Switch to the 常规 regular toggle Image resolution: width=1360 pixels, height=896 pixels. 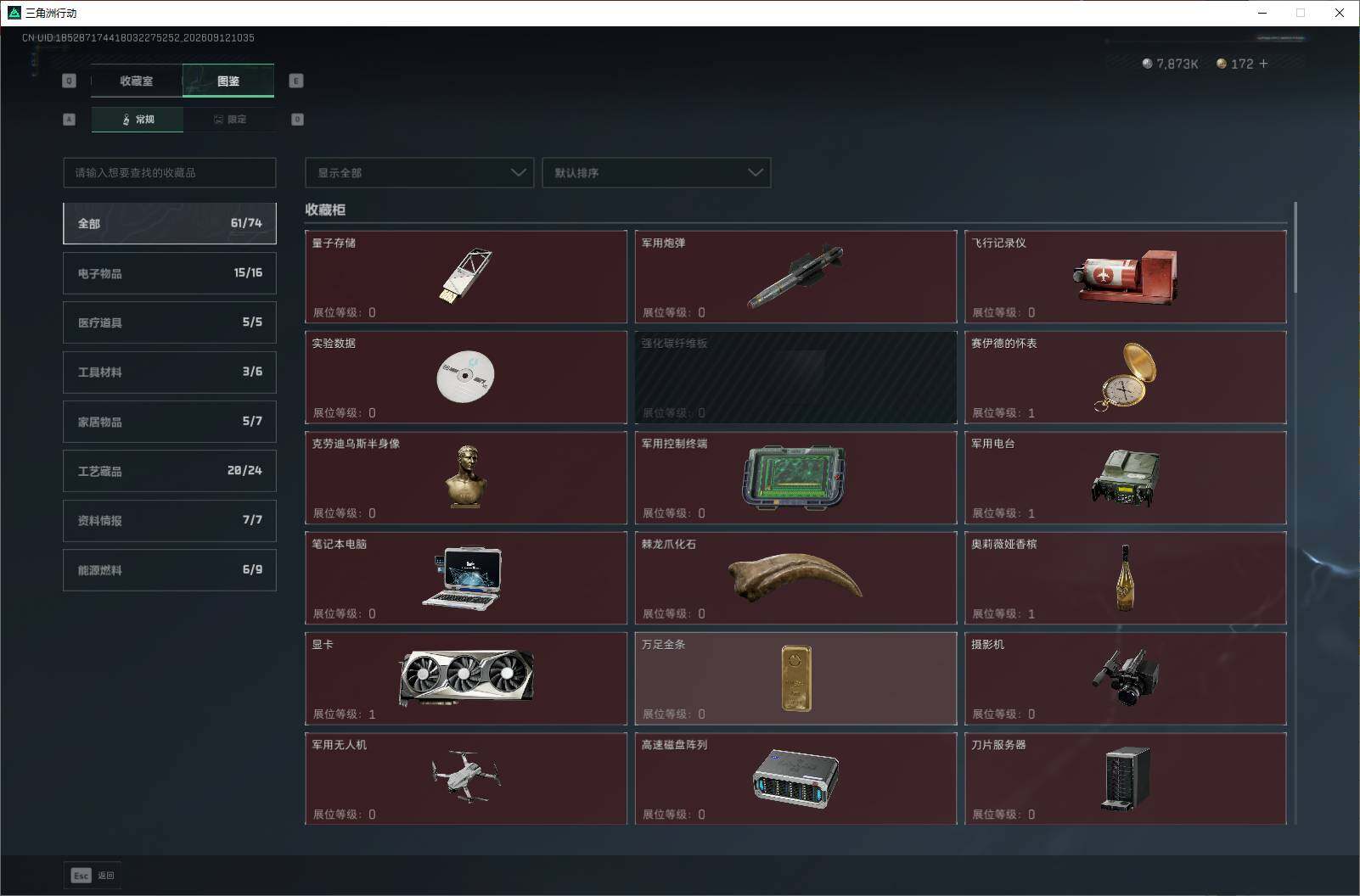tap(138, 119)
